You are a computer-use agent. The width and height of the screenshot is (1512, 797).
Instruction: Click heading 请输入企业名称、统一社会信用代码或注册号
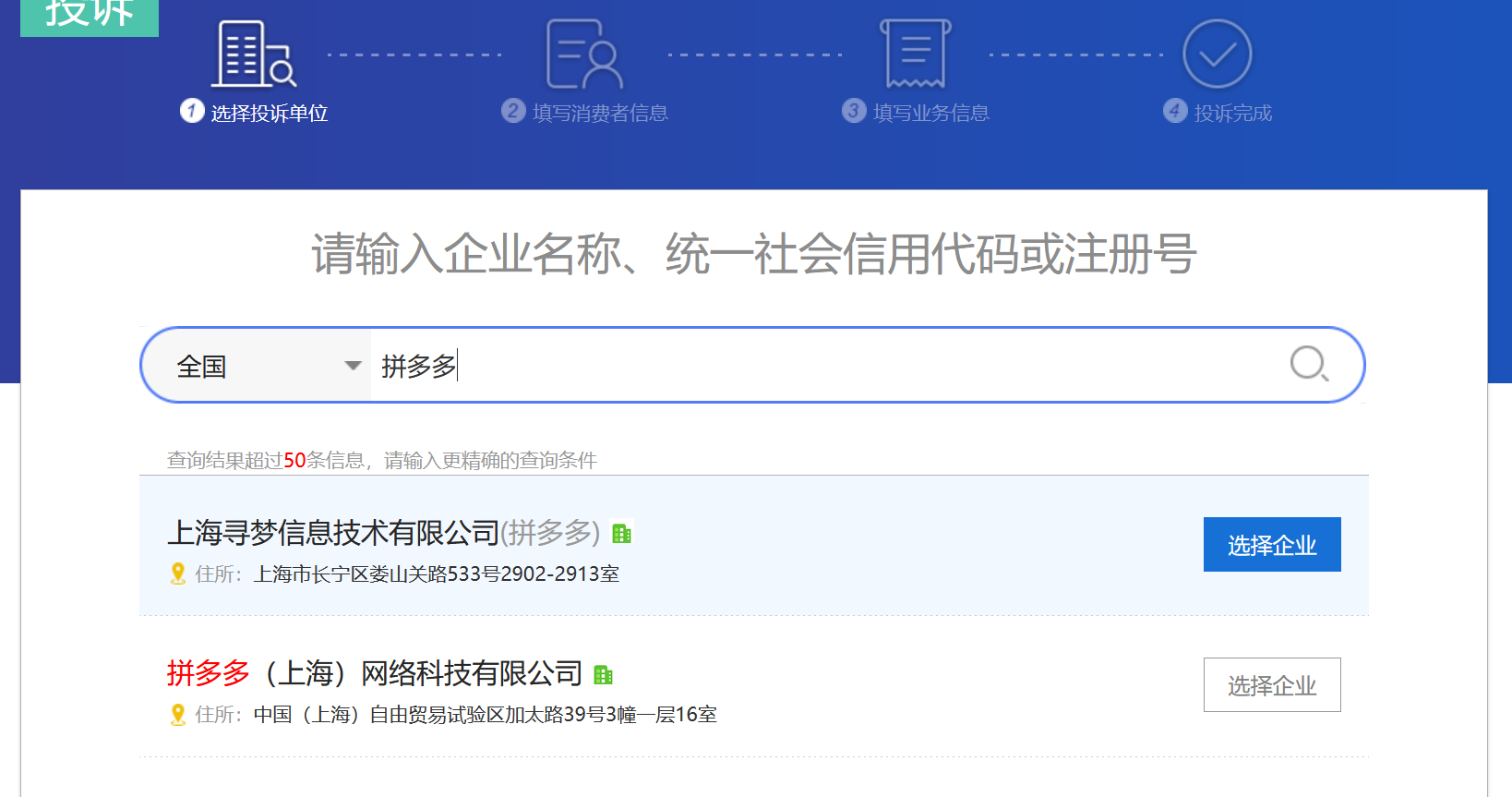pyautogui.click(x=754, y=254)
